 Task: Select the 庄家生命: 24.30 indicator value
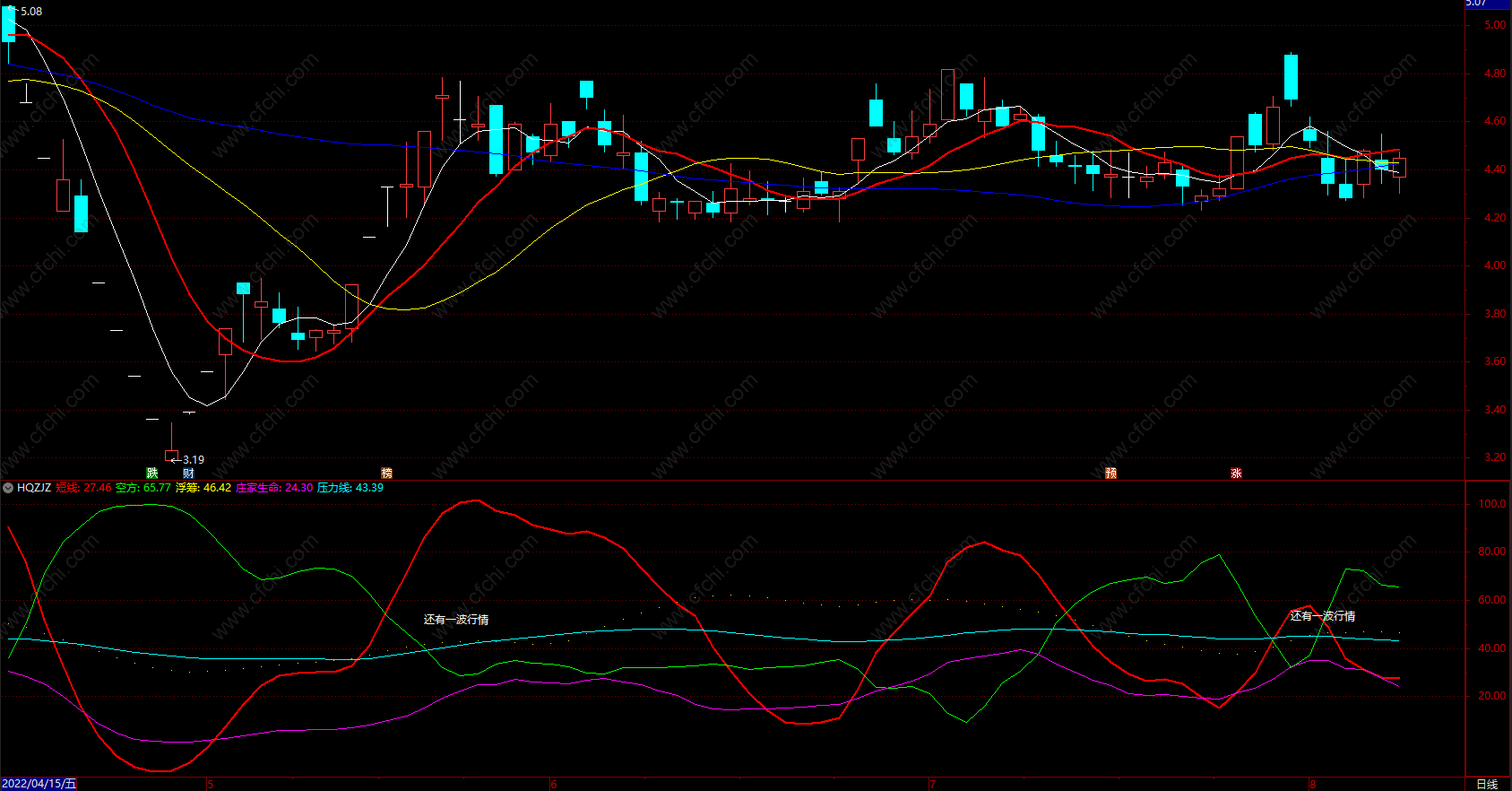pos(274,488)
